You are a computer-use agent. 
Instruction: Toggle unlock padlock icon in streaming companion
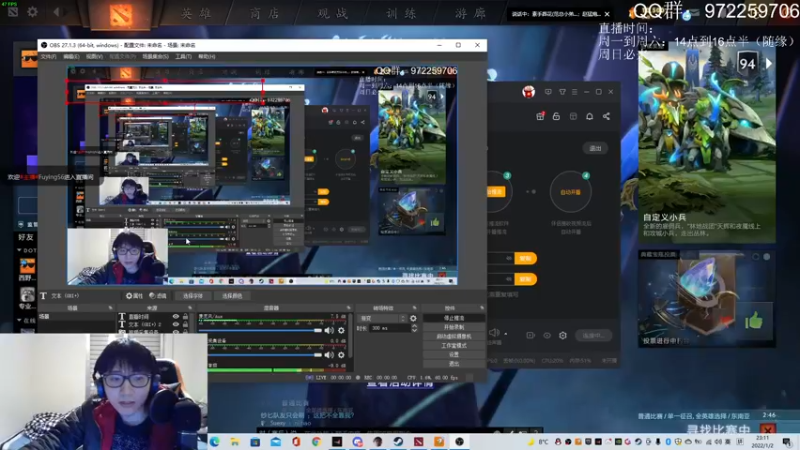(x=556, y=116)
